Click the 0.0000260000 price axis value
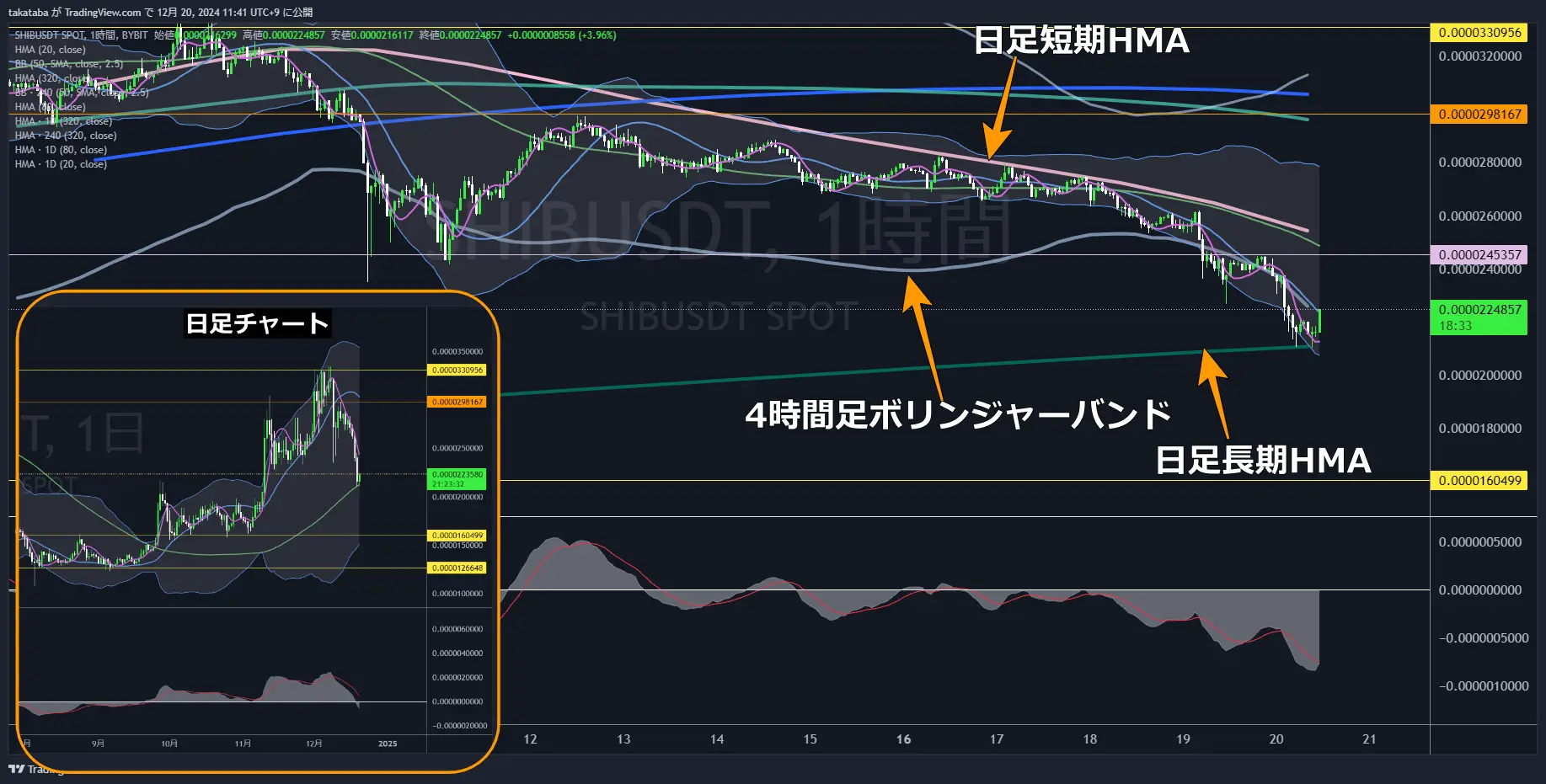Screen dimensions: 1546x784 tap(1479, 216)
